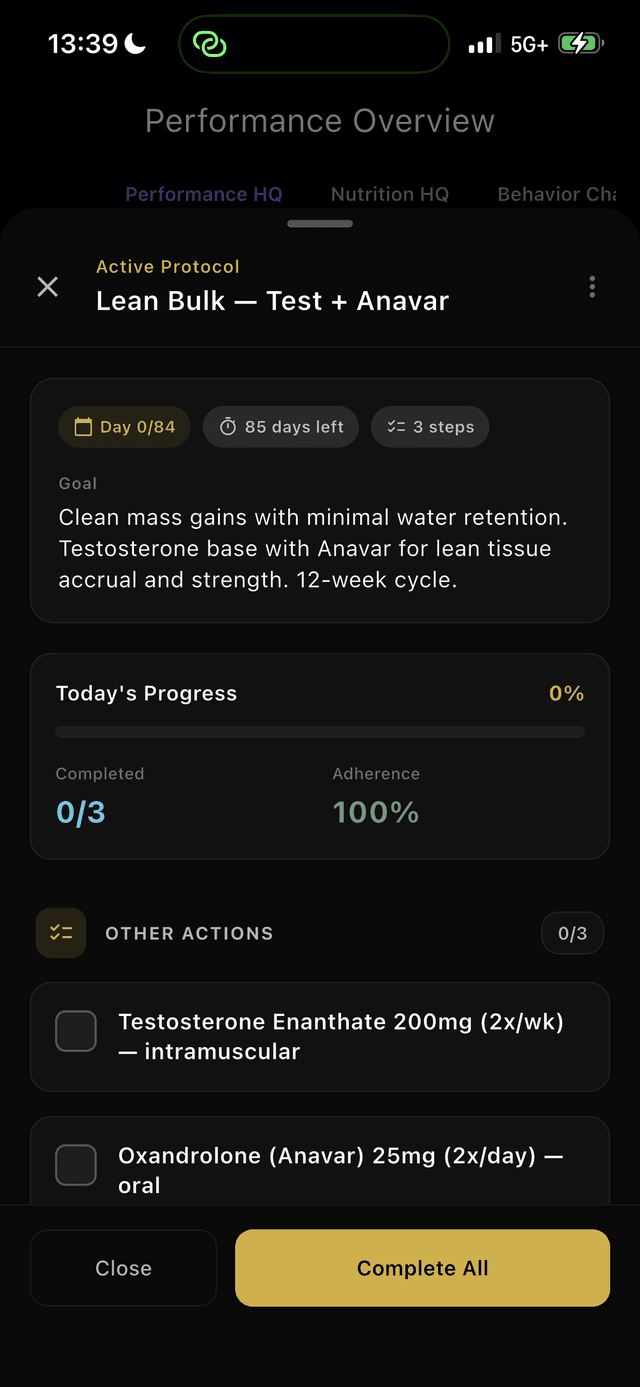
Task: Select the gold checklist icon next to OTHER ACTIONS
Action: [61, 932]
